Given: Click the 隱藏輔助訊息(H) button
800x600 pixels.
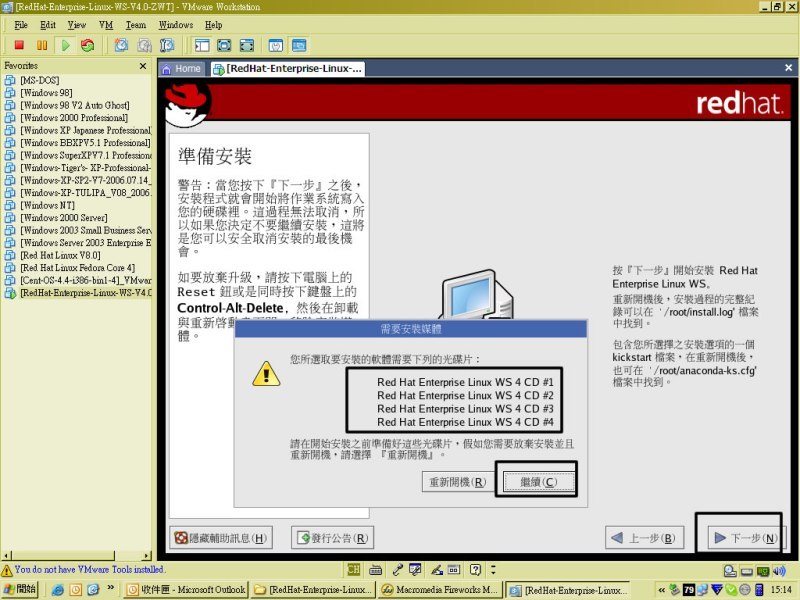Looking at the screenshot, I should (221, 538).
